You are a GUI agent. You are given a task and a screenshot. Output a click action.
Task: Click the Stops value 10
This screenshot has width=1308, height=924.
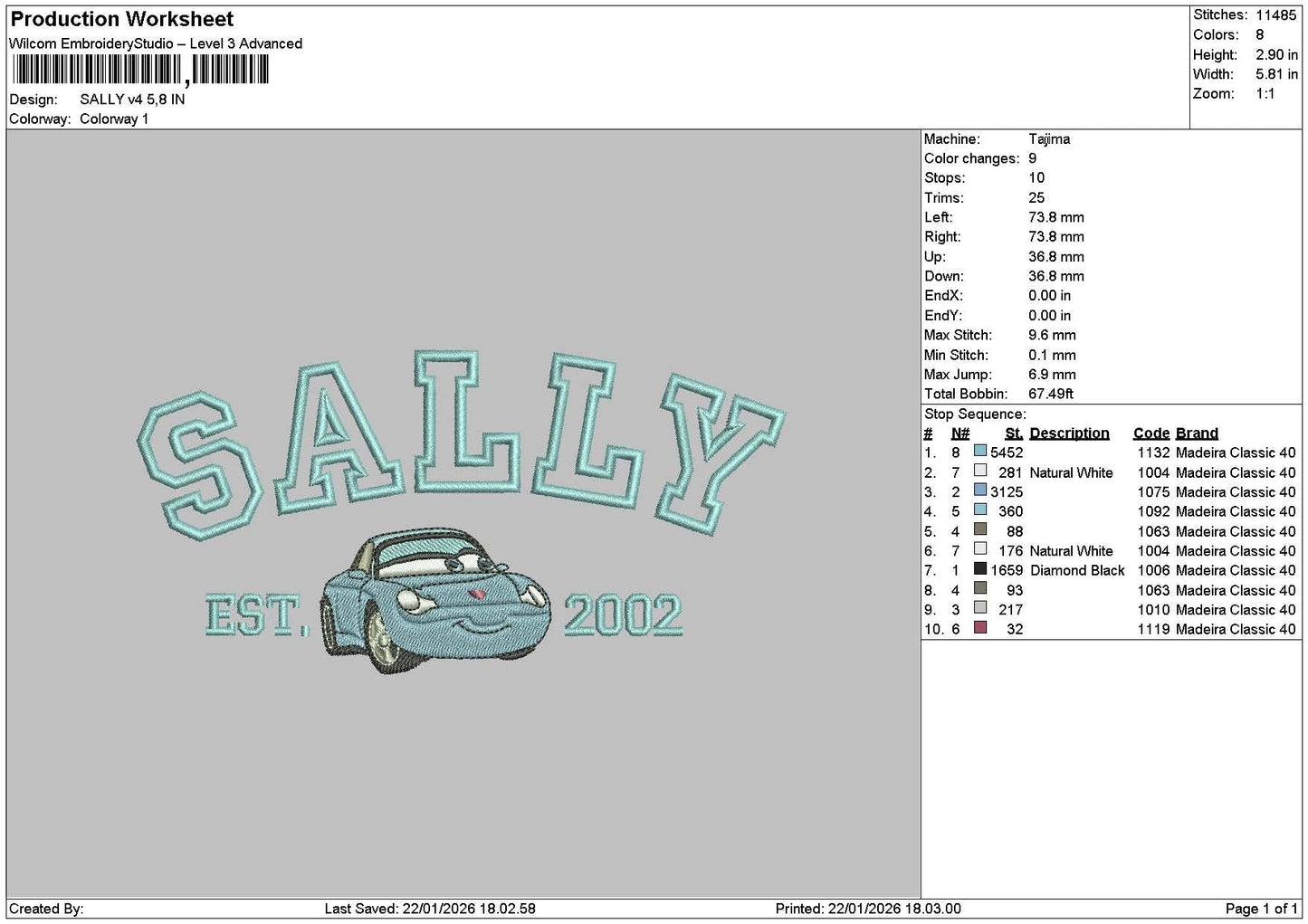click(x=1036, y=178)
